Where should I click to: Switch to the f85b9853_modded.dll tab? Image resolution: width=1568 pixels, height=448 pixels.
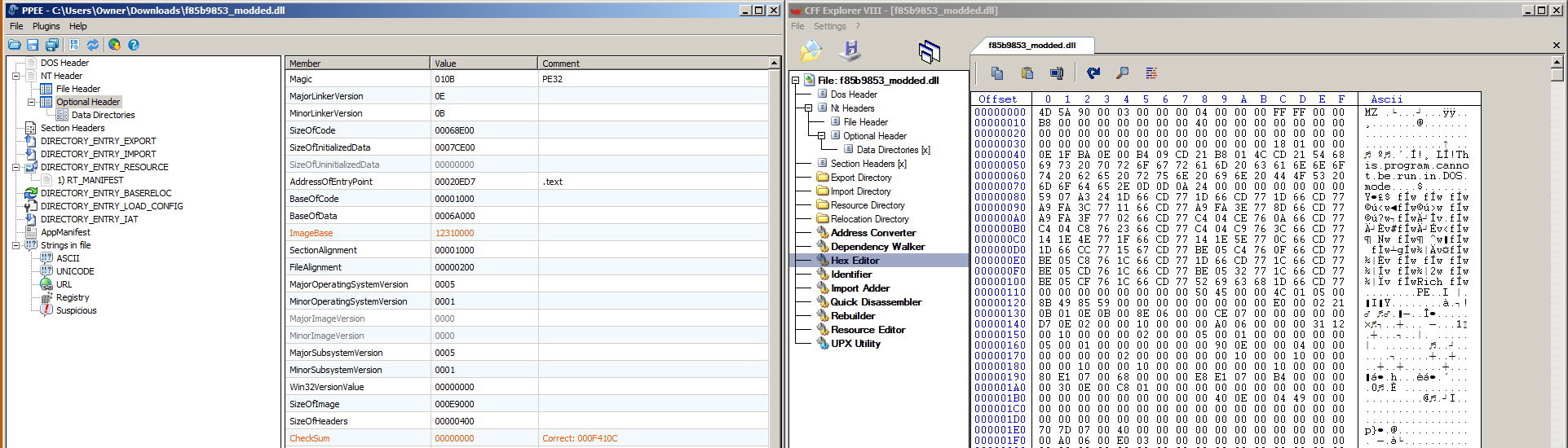(1031, 46)
